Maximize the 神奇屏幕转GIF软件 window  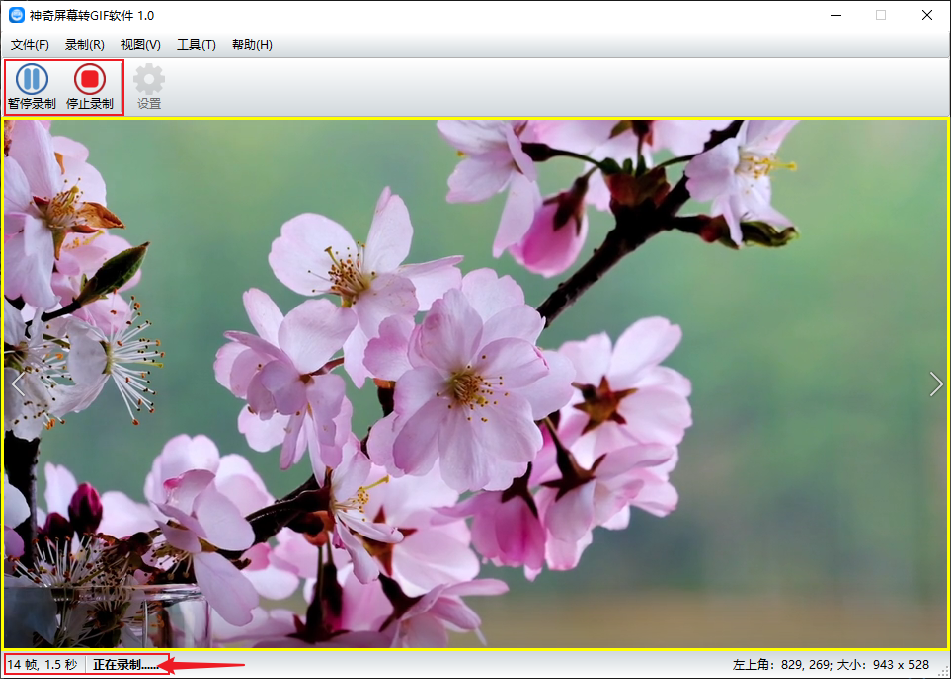[x=881, y=15]
